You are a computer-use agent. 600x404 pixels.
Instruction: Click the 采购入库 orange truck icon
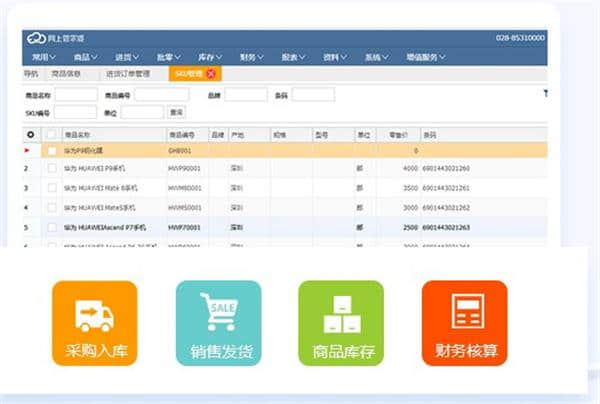point(94,323)
